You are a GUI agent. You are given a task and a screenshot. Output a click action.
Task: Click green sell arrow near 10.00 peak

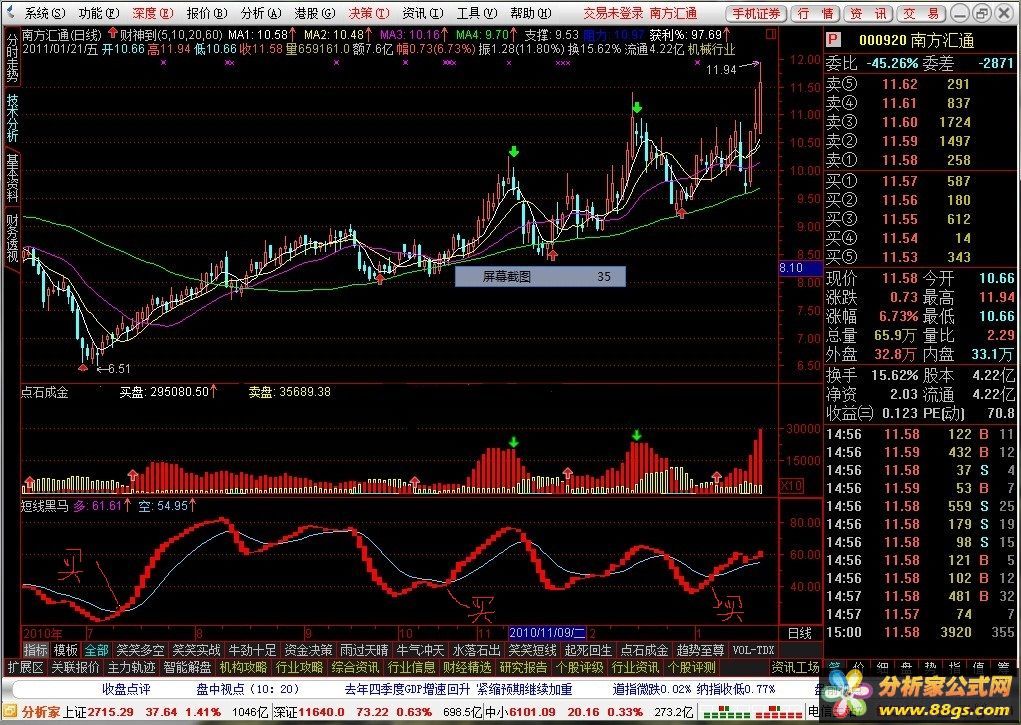pyautogui.click(x=514, y=152)
